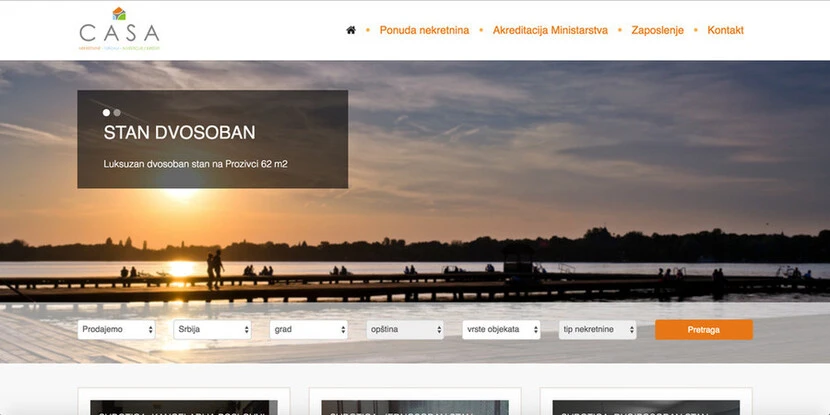Open the Zaposlenje menu link
Image resolution: width=830 pixels, height=415 pixels.
click(x=657, y=30)
